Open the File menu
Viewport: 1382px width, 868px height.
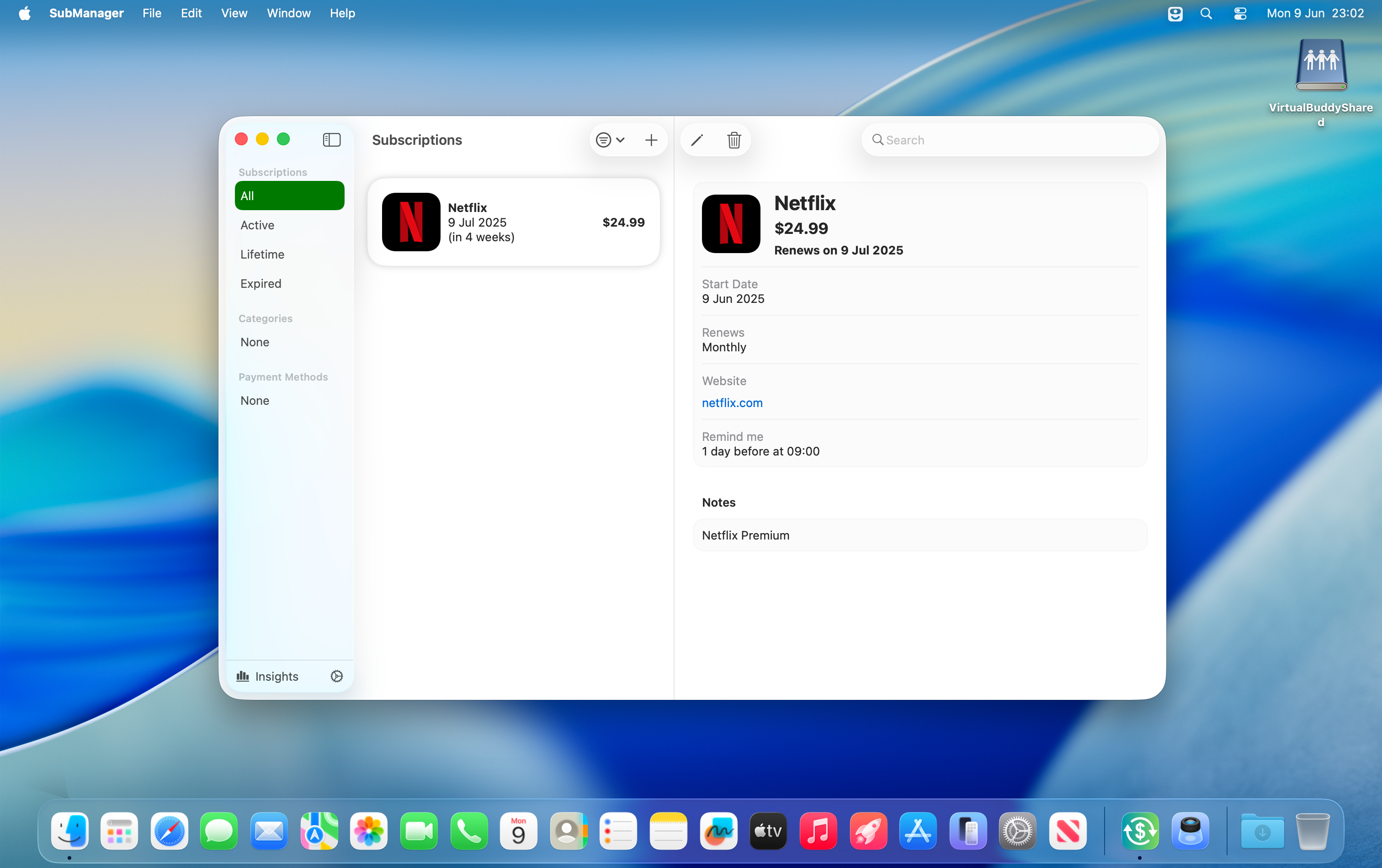(x=152, y=13)
